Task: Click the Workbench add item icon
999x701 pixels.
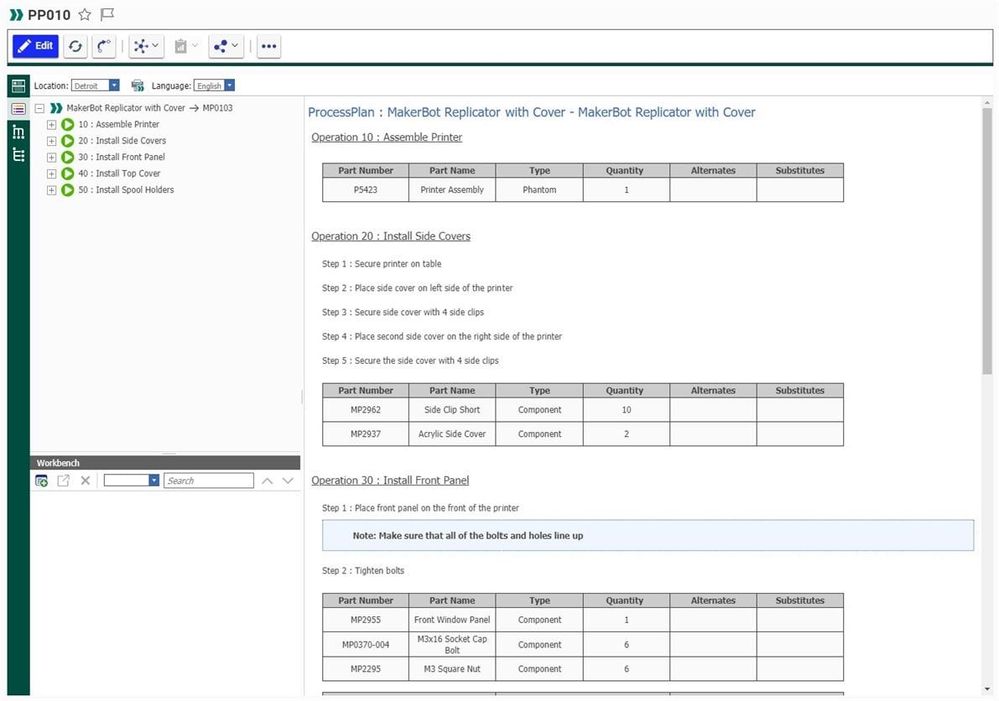Action: tap(41, 481)
